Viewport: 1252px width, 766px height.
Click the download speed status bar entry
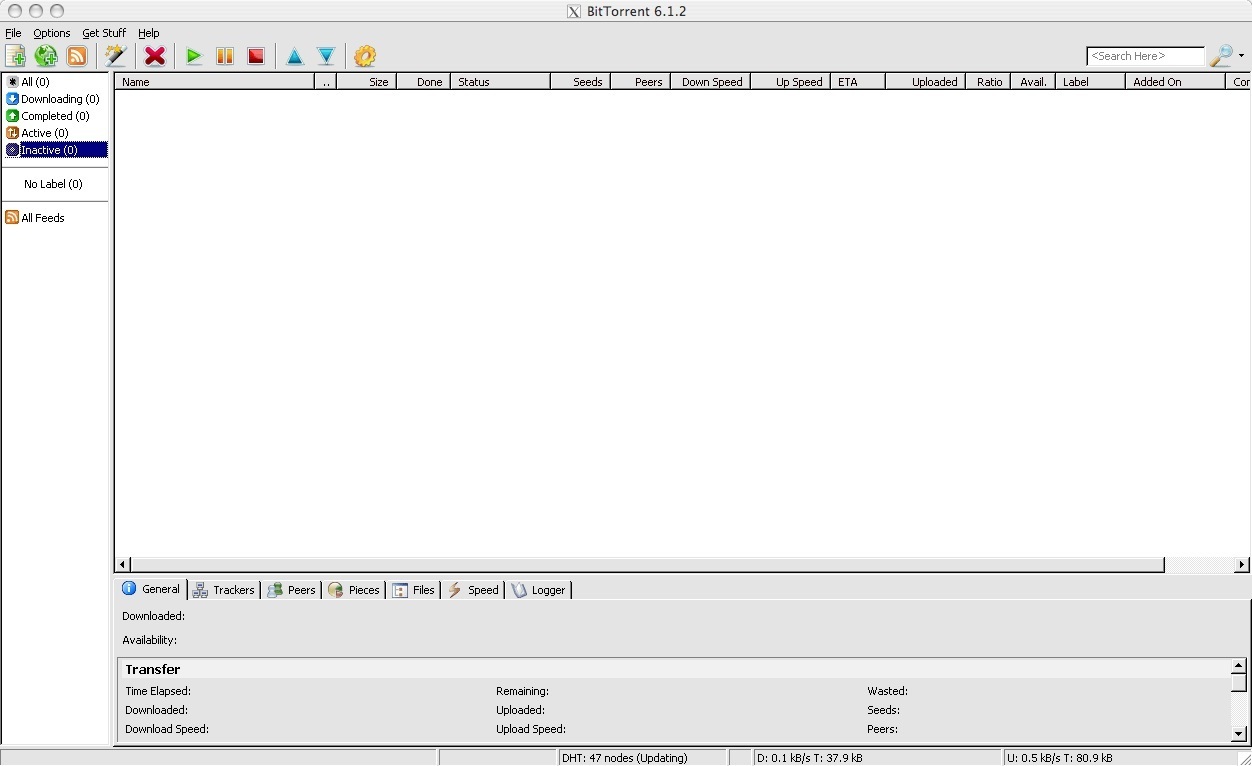pos(876,758)
